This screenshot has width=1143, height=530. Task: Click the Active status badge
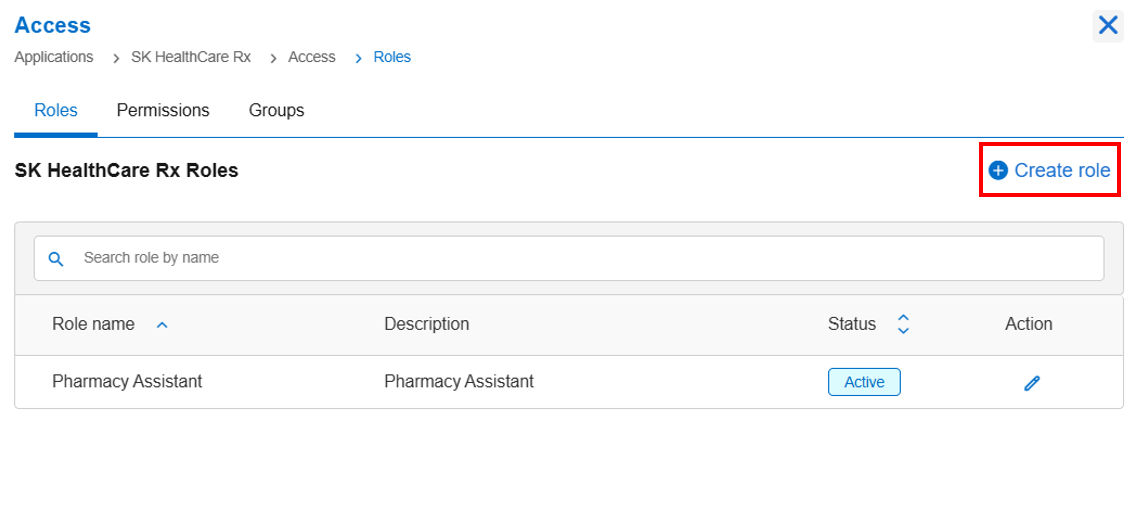click(864, 382)
